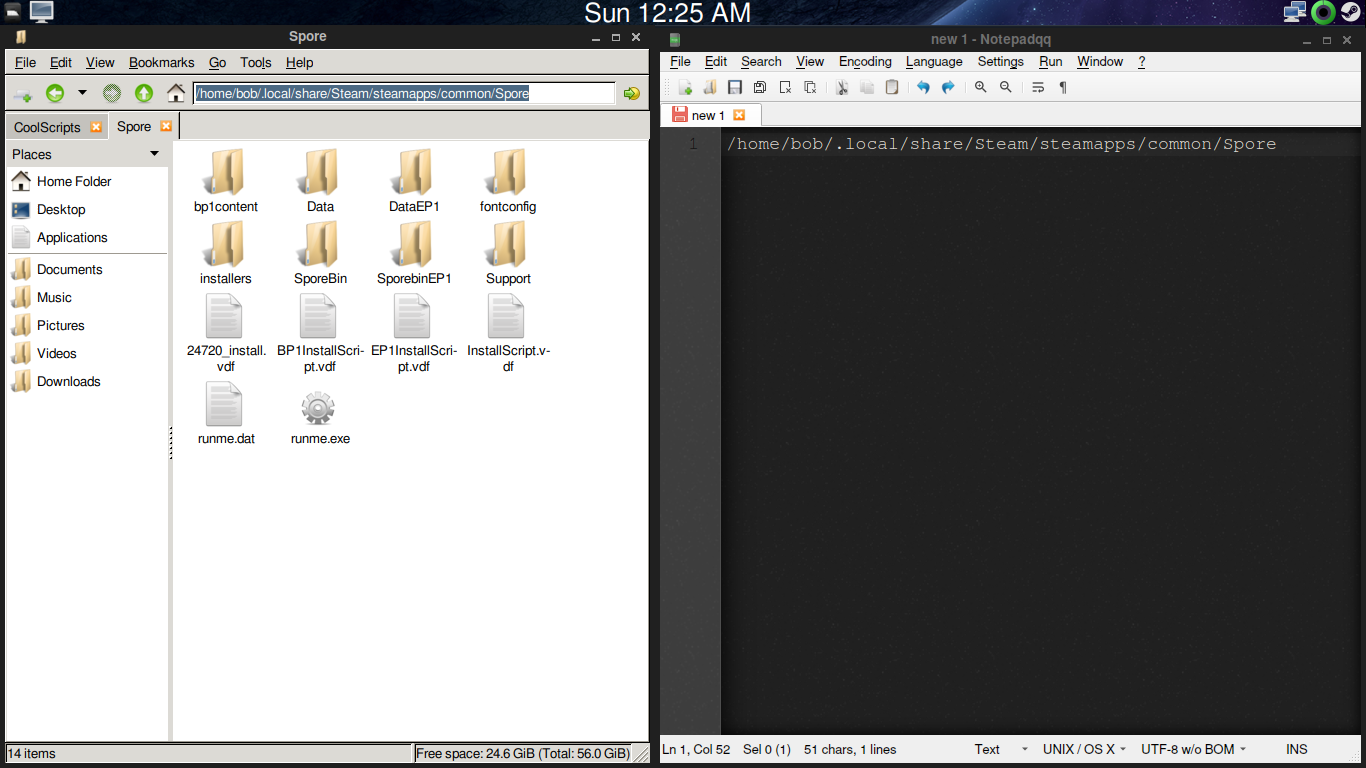
Task: Click the network computers tray icon
Action: tap(1295, 12)
